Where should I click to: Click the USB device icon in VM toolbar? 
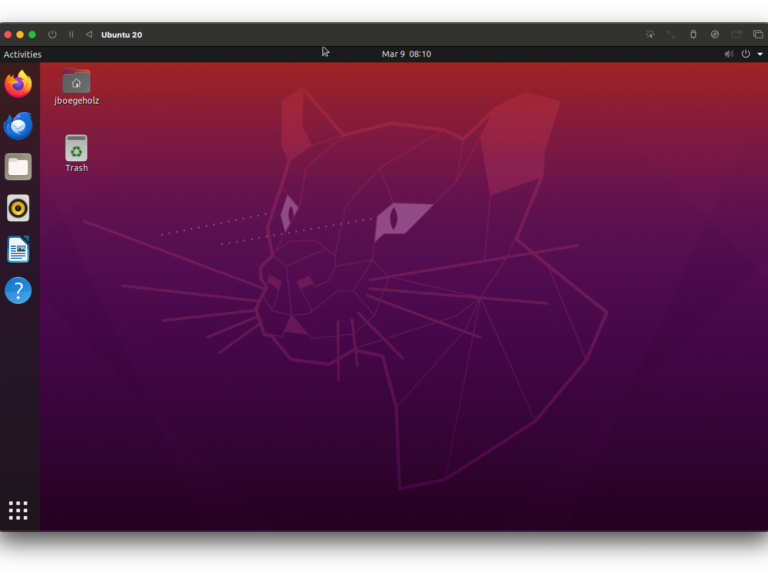coord(694,34)
